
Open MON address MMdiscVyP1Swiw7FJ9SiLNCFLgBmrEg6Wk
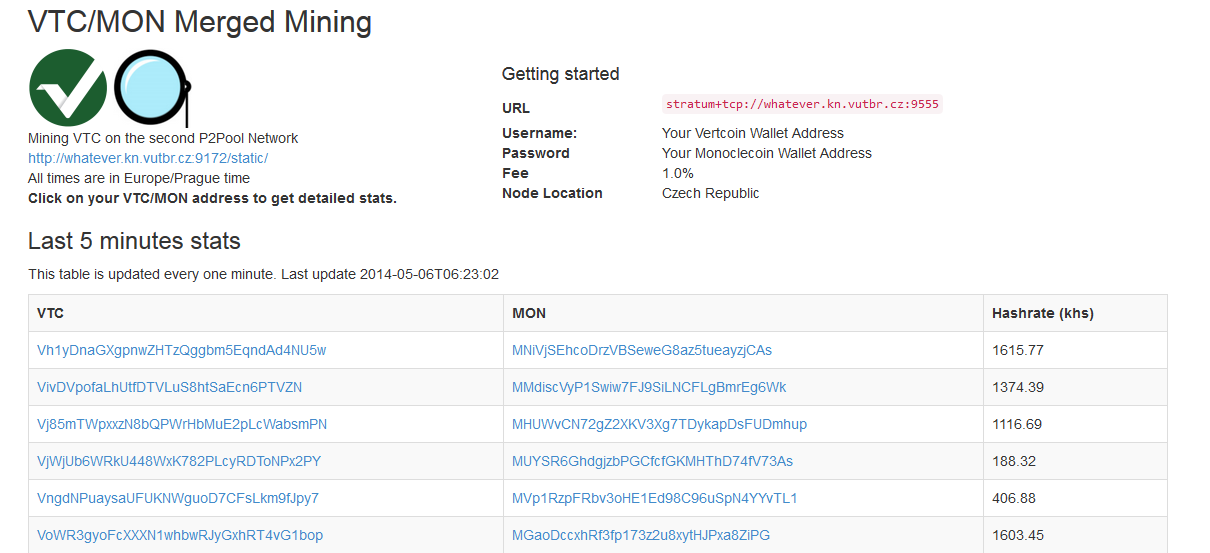[x=649, y=387]
